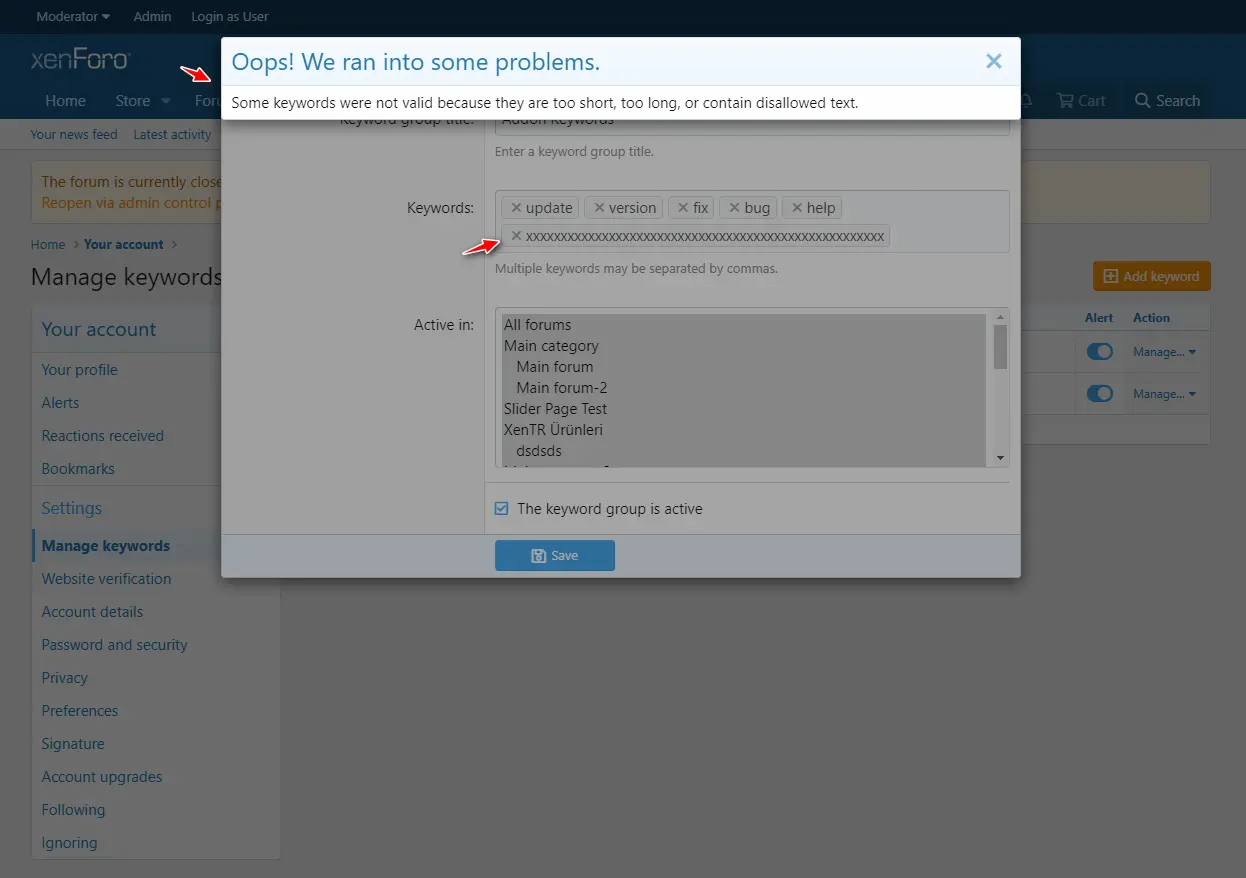Click the Add keyword button
Viewport: 1246px width, 878px height.
pos(1152,277)
